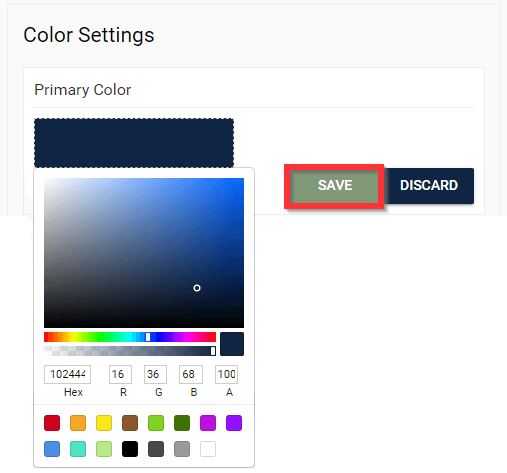Pick the turquoise preset swatch
507x473 pixels.
pyautogui.click(x=78, y=449)
